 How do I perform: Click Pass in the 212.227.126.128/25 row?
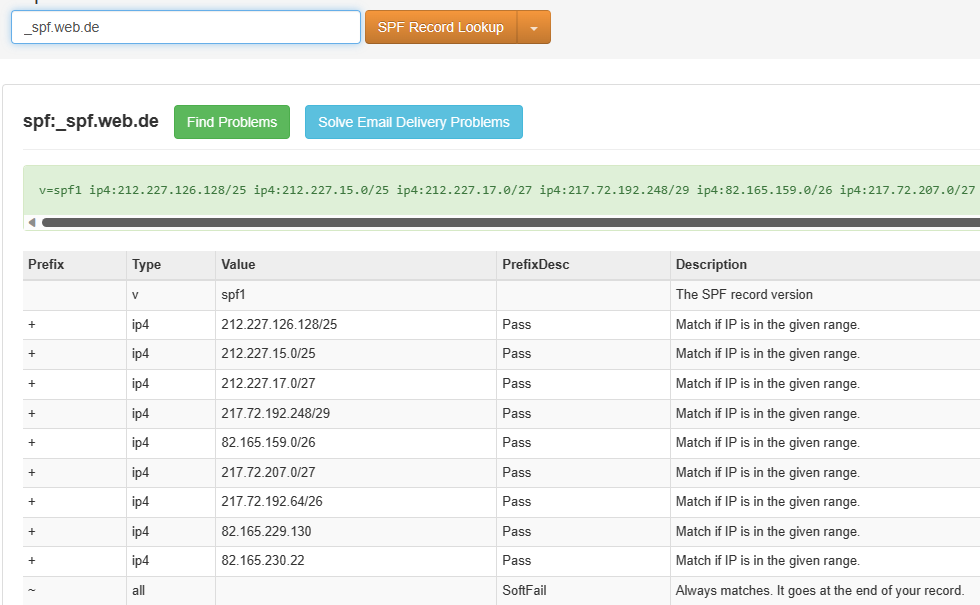coord(517,324)
